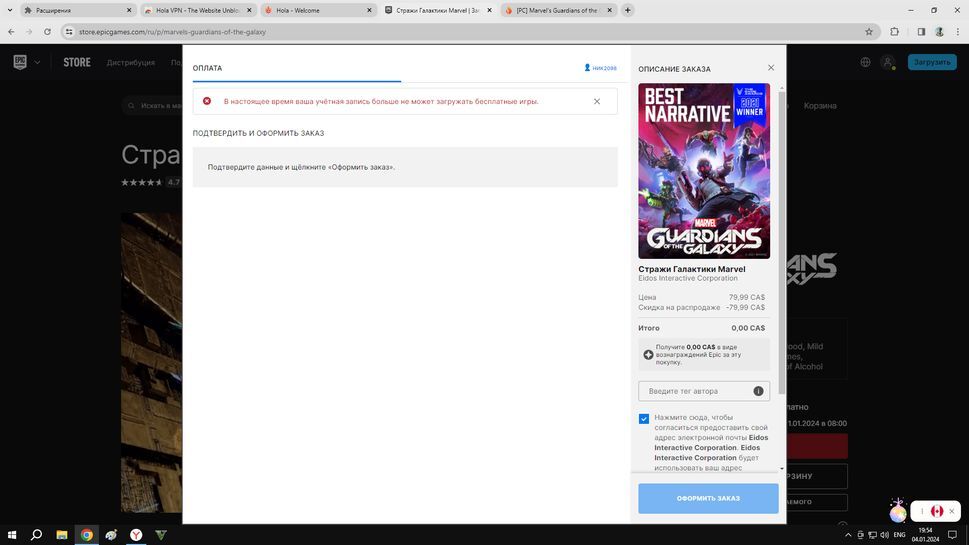The height and width of the screenshot is (545, 969).
Task: Click the user account name ник2098
Action: [x=600, y=68]
